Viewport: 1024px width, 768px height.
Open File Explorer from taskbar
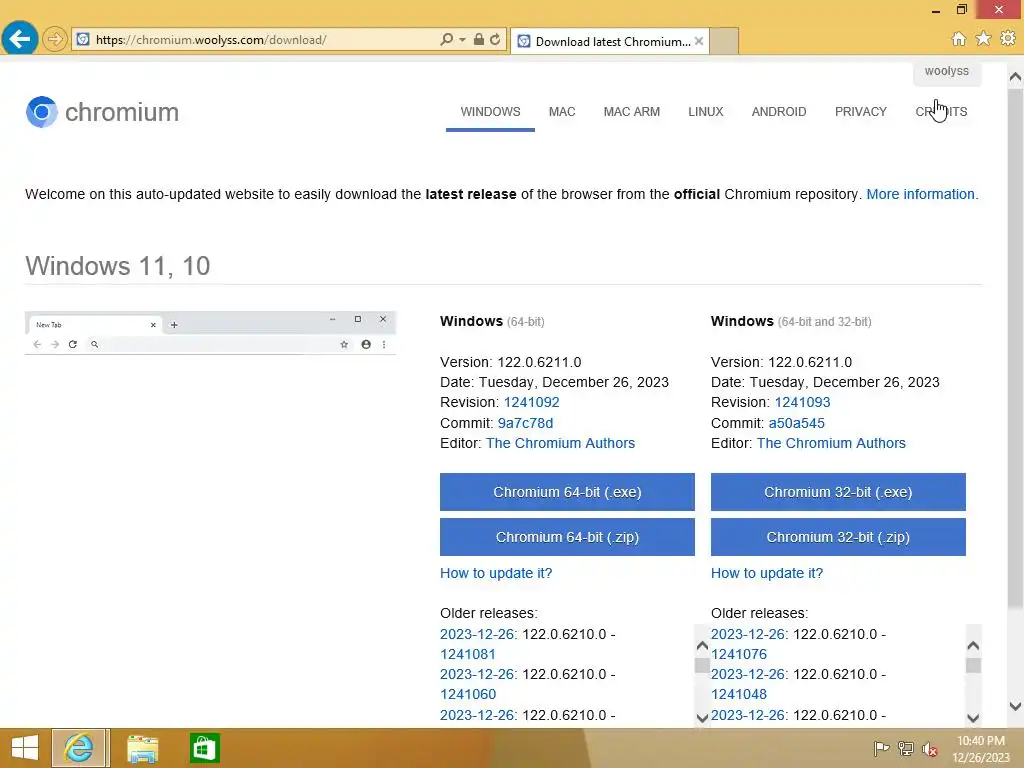pyautogui.click(x=142, y=748)
